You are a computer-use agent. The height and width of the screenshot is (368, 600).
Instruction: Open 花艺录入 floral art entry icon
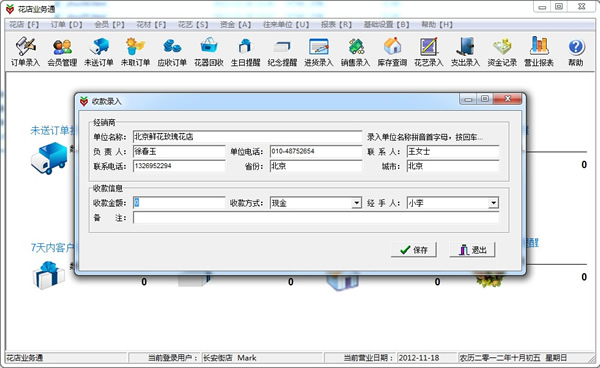coord(429,52)
